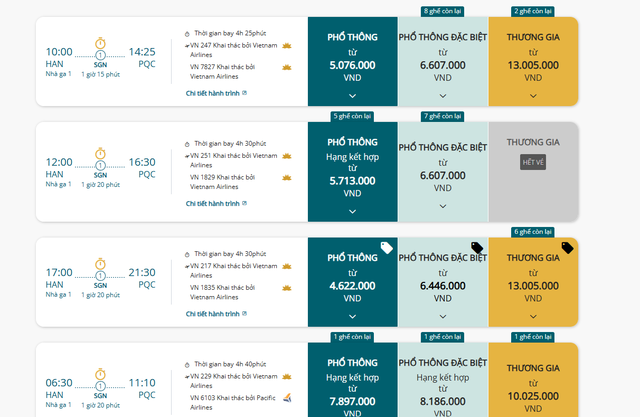Click the Vietnam Airlines lotus logo beside VN 247

tap(287, 46)
